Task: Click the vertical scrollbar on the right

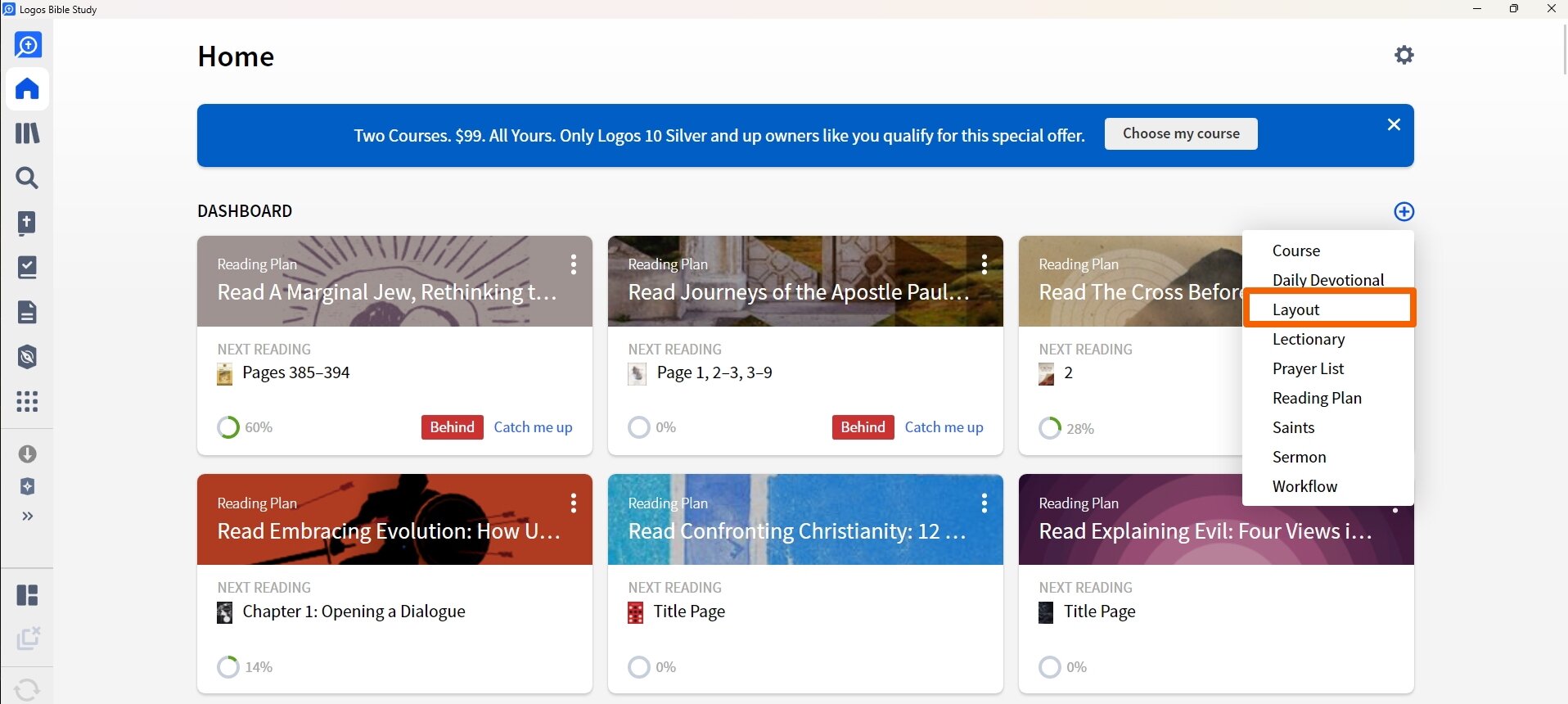Action: coord(1564,49)
